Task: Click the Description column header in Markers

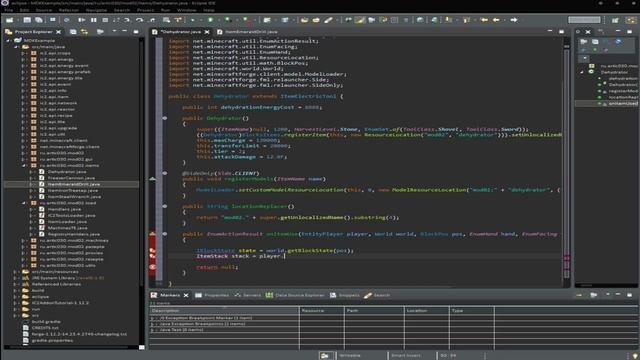Action: (x=224, y=311)
